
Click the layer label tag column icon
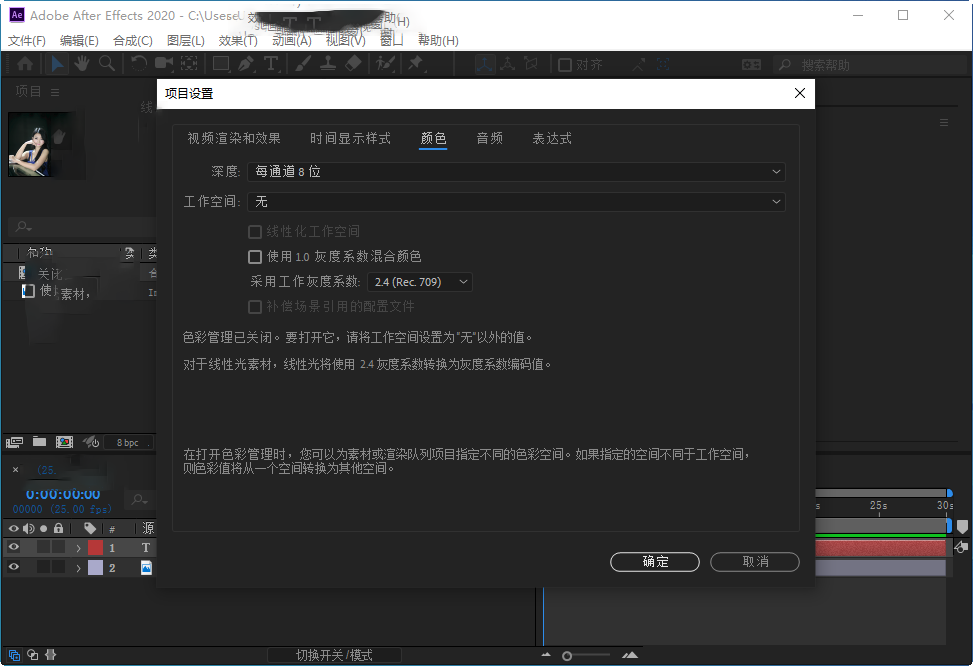90,528
